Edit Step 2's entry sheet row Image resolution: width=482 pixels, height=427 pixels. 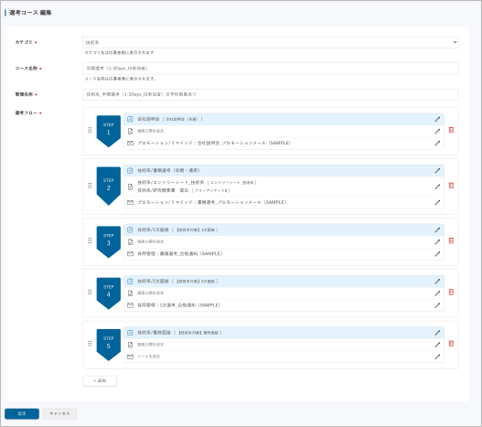point(437,186)
